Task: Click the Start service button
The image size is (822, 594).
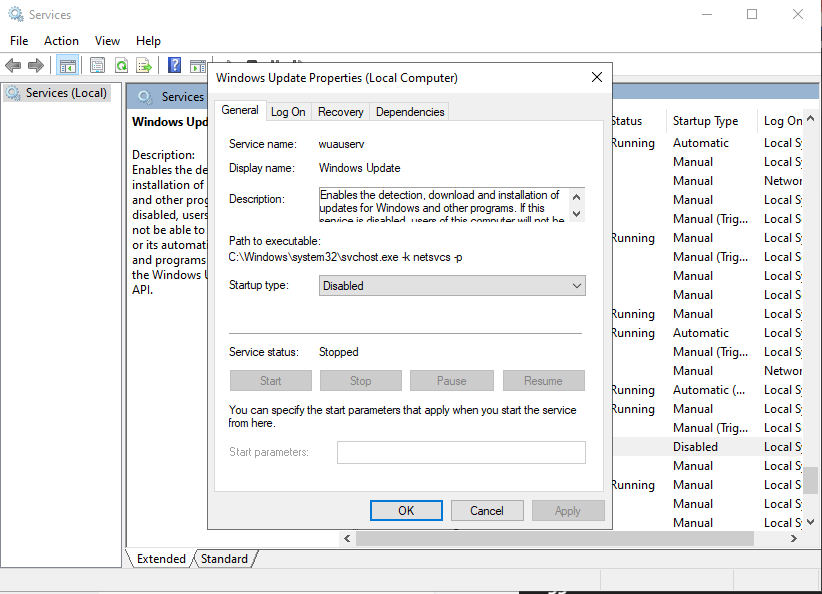Action: tap(271, 381)
